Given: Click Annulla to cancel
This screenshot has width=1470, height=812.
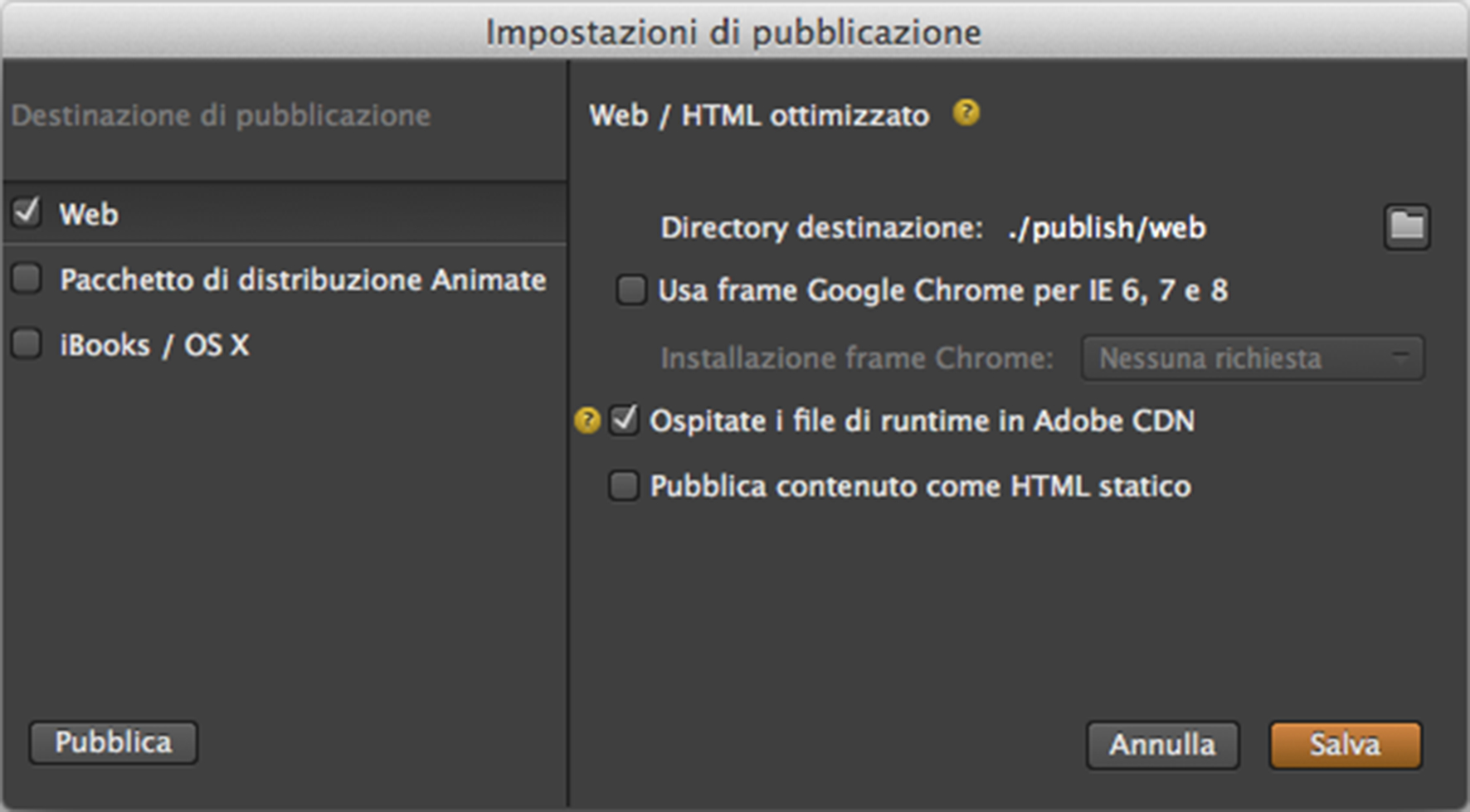Looking at the screenshot, I should coord(1162,745).
